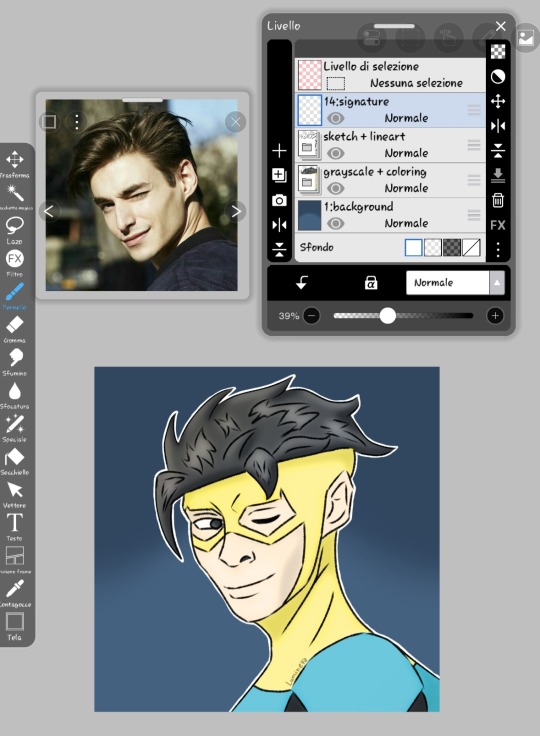Add a special layer in Livello panel
540x736 pixels.
[x=279, y=175]
